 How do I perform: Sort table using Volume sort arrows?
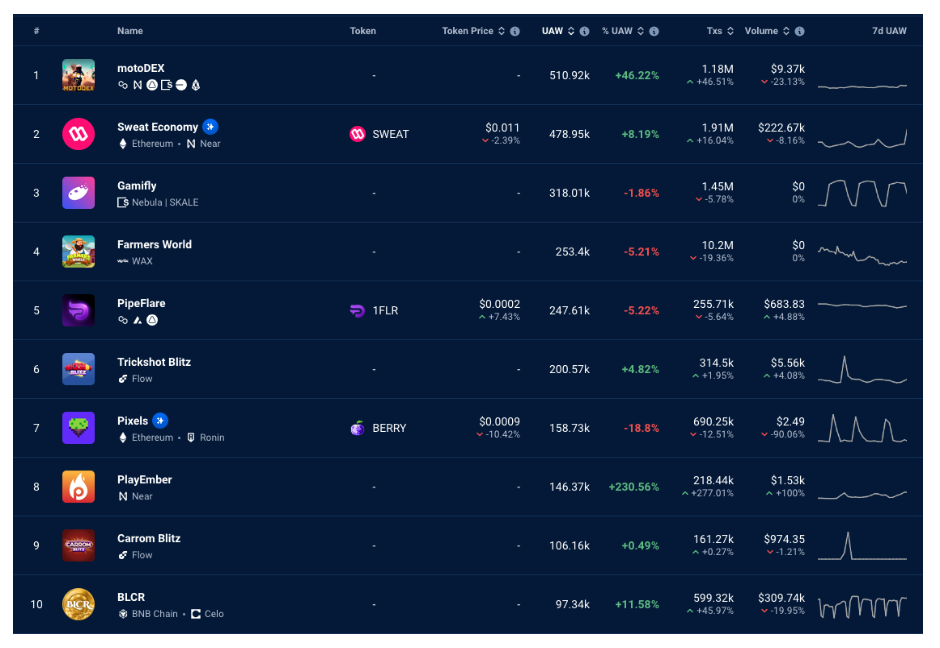coord(787,31)
